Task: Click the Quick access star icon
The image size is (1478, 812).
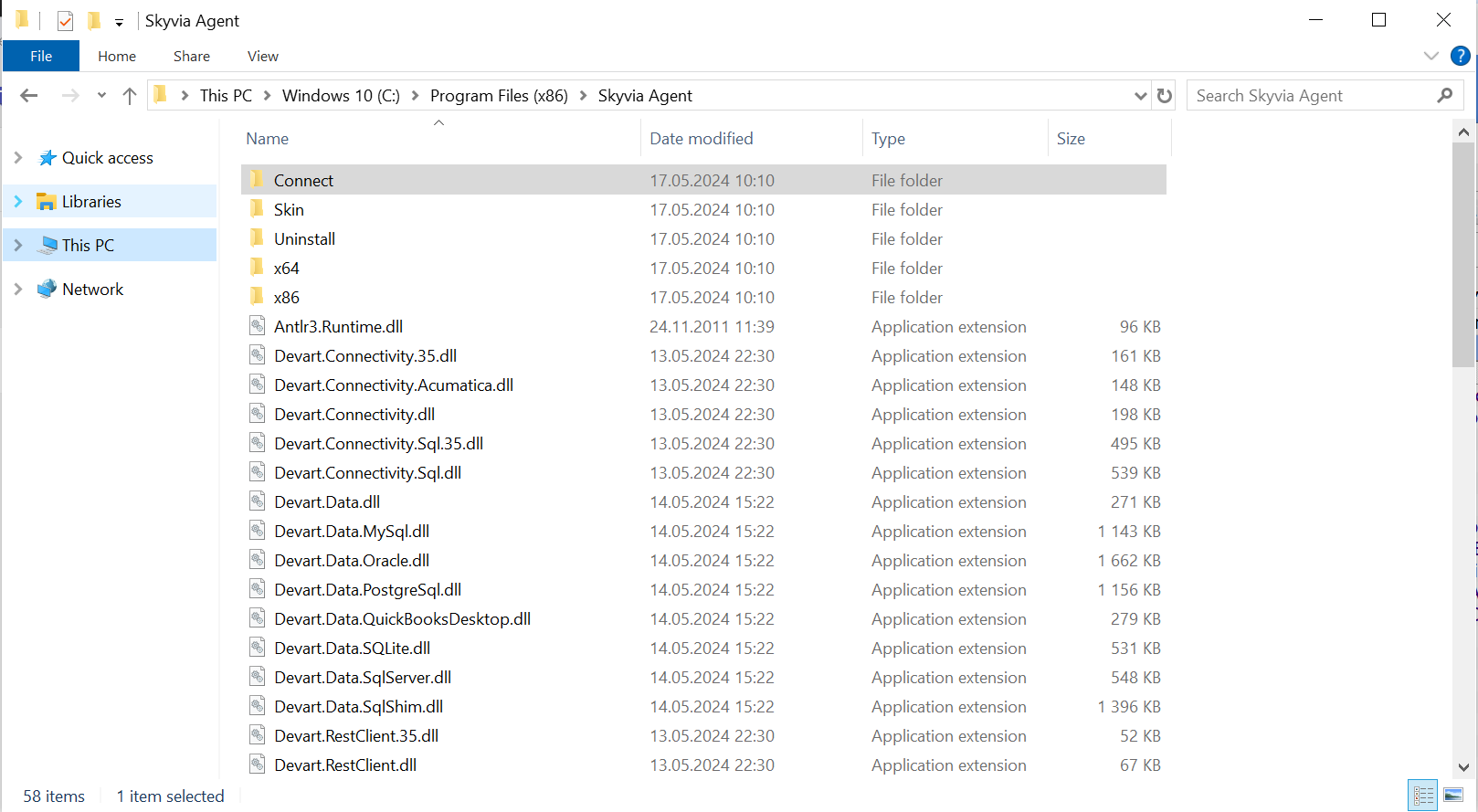Action: (x=48, y=158)
